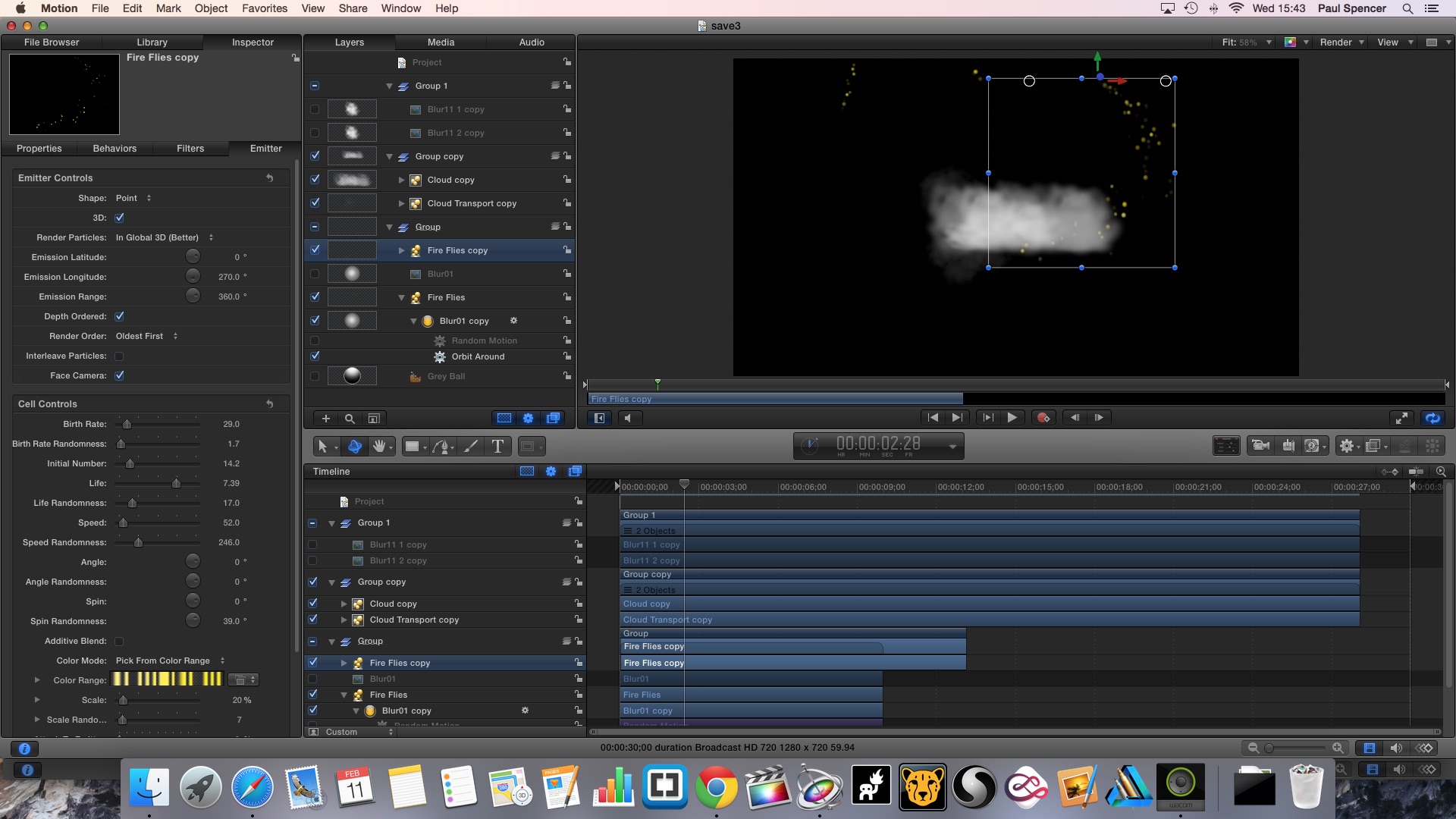Select the Text tool in toolbar

point(497,447)
